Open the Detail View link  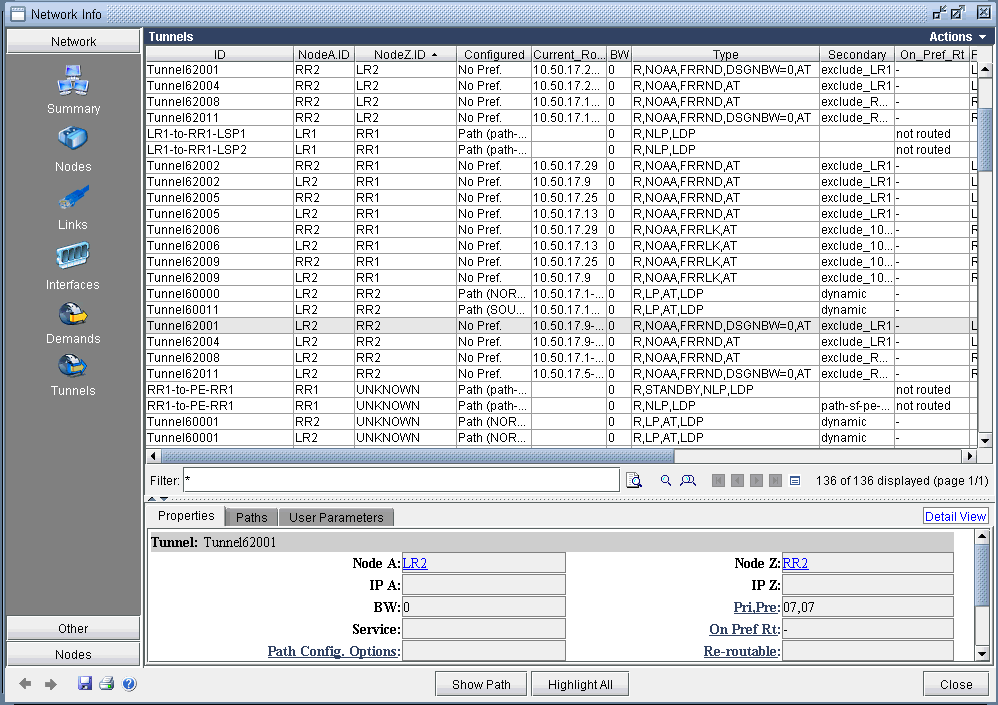coord(955,516)
